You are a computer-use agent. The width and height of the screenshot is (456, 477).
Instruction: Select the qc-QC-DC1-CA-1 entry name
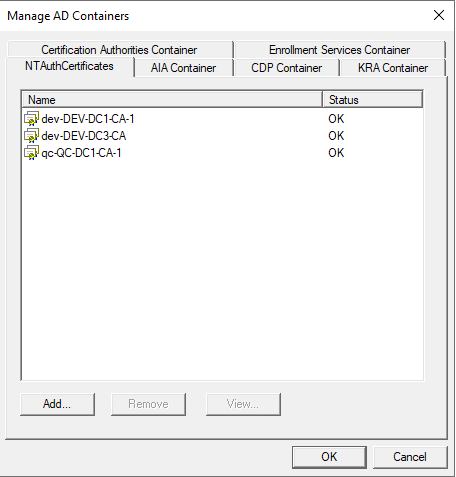point(81,153)
